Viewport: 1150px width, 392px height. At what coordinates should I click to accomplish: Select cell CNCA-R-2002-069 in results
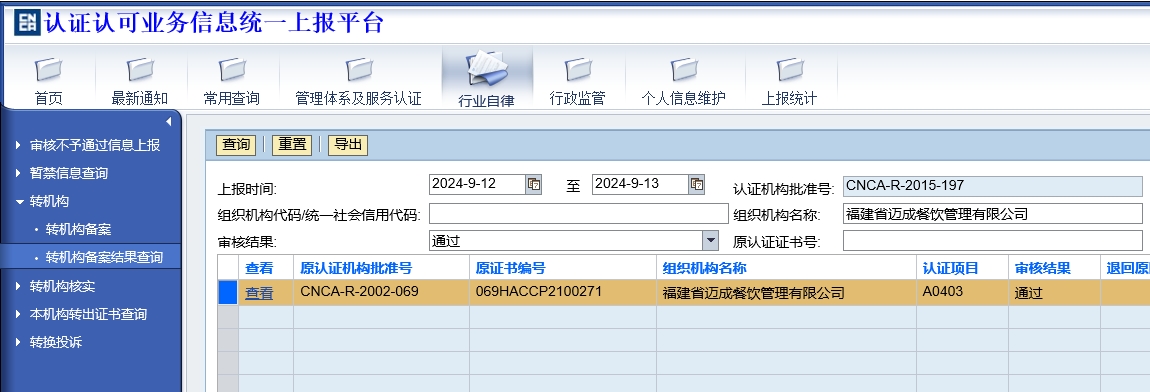point(381,292)
